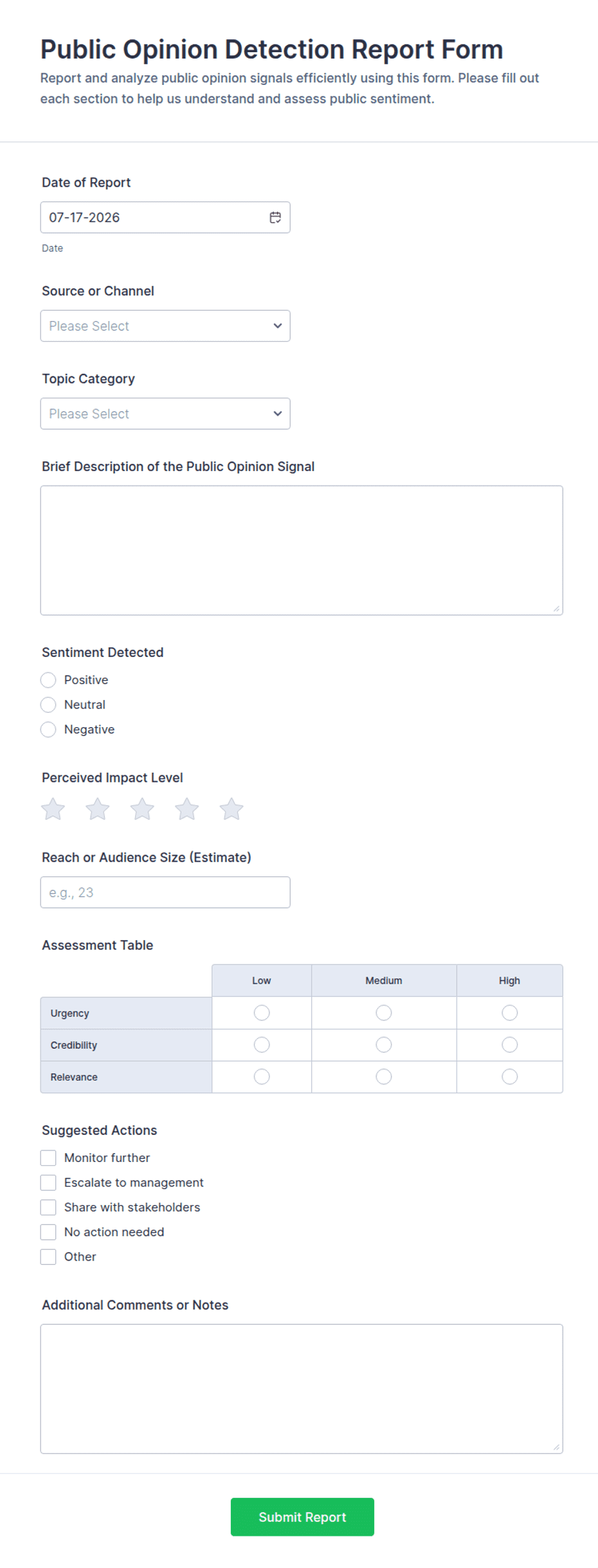598x1568 pixels.
Task: Set Urgency to High
Action: click(509, 1013)
